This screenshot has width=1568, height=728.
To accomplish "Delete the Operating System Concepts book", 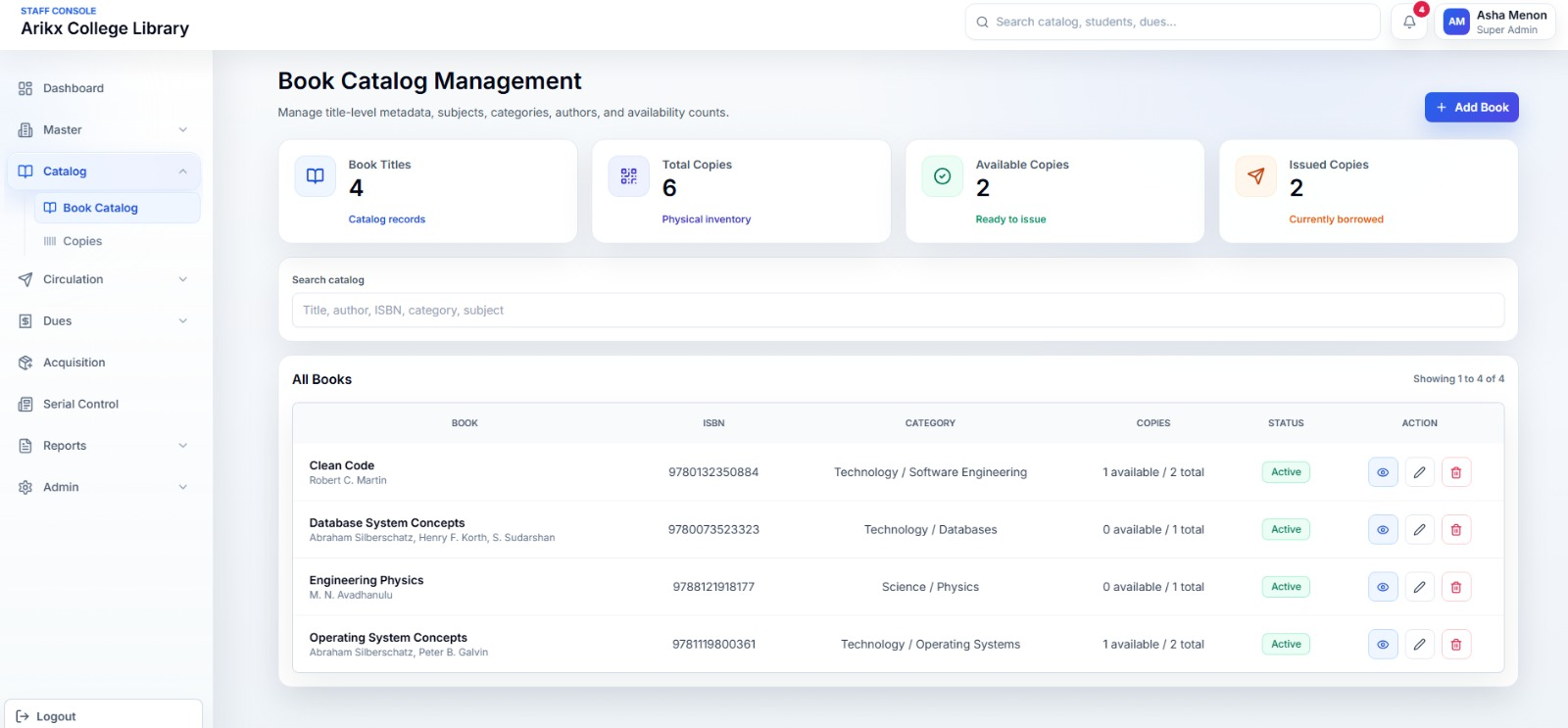I will (x=1455, y=645).
